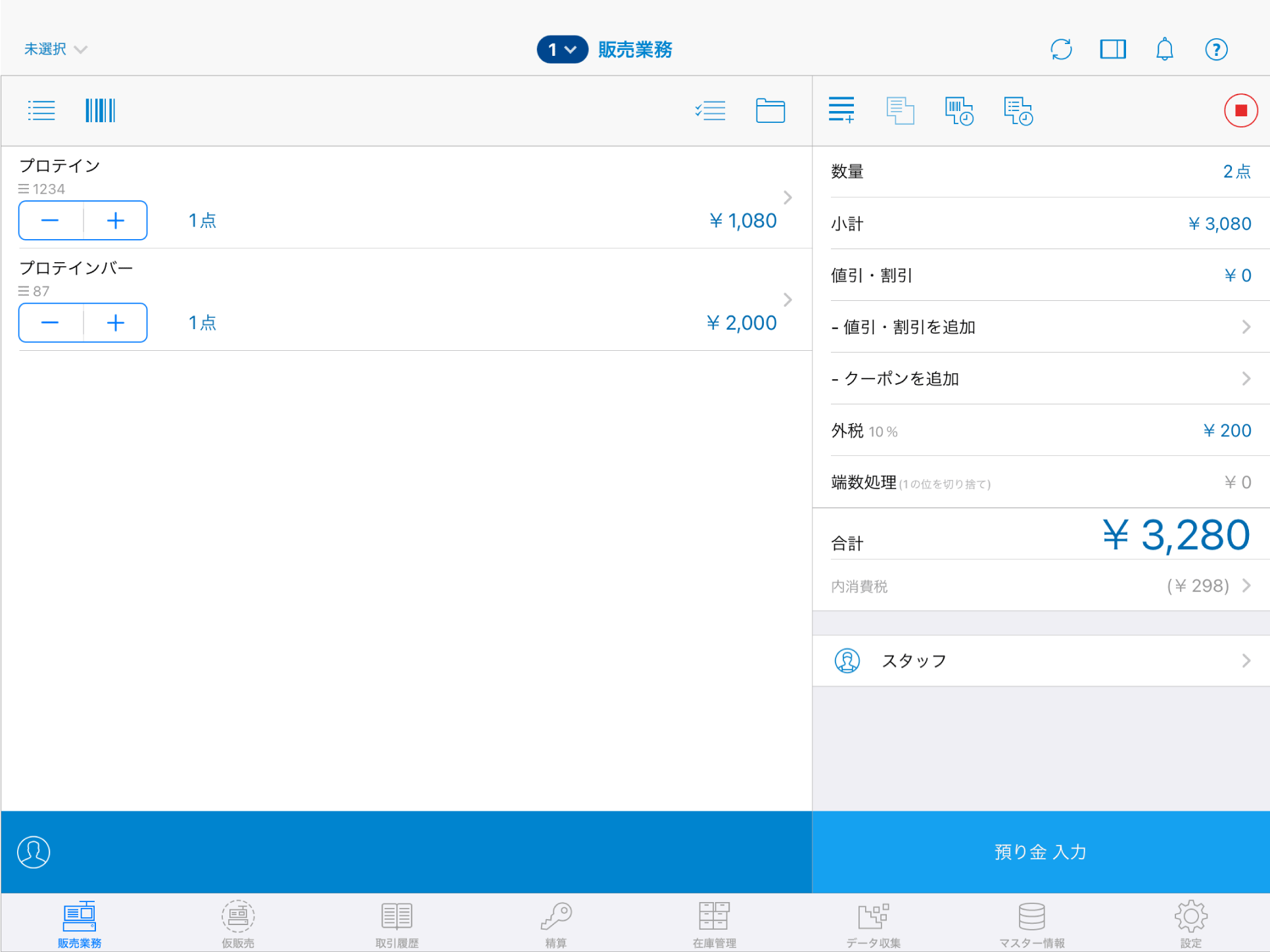
Task: Open the barcode history clock icon
Action: coord(959,110)
